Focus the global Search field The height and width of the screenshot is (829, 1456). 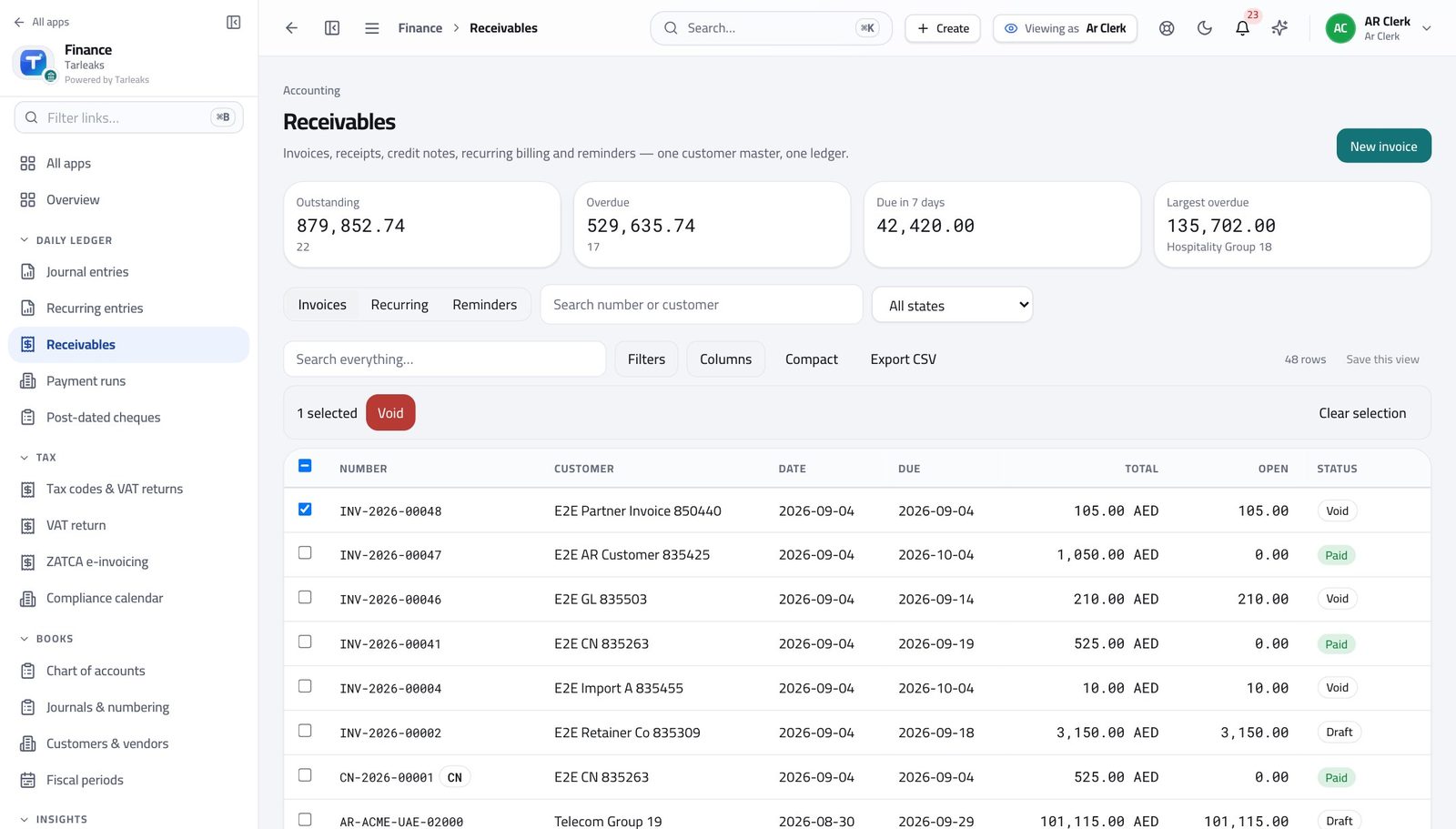tap(771, 28)
